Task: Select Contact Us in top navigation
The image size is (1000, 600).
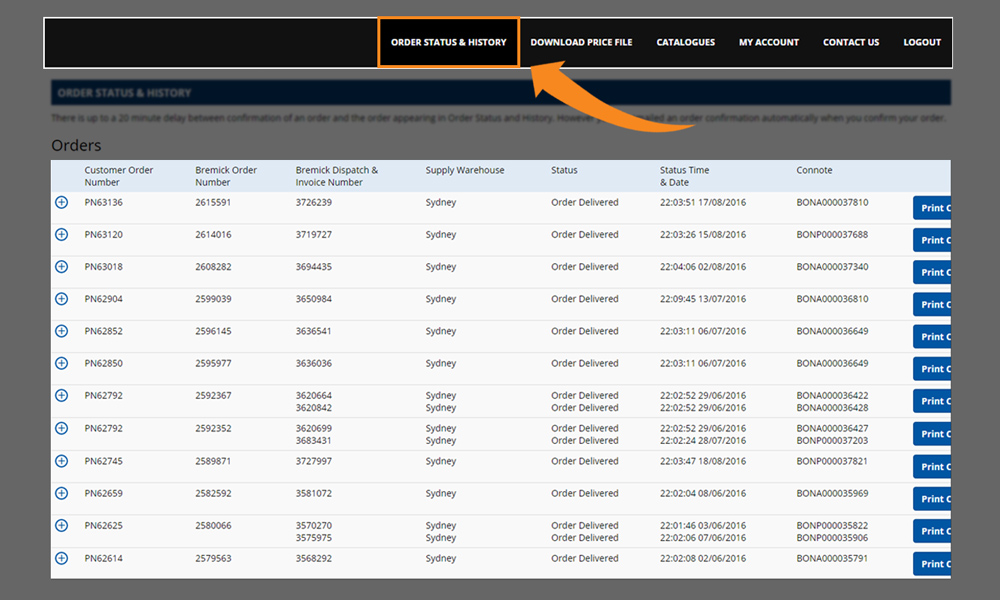Action: [x=850, y=42]
